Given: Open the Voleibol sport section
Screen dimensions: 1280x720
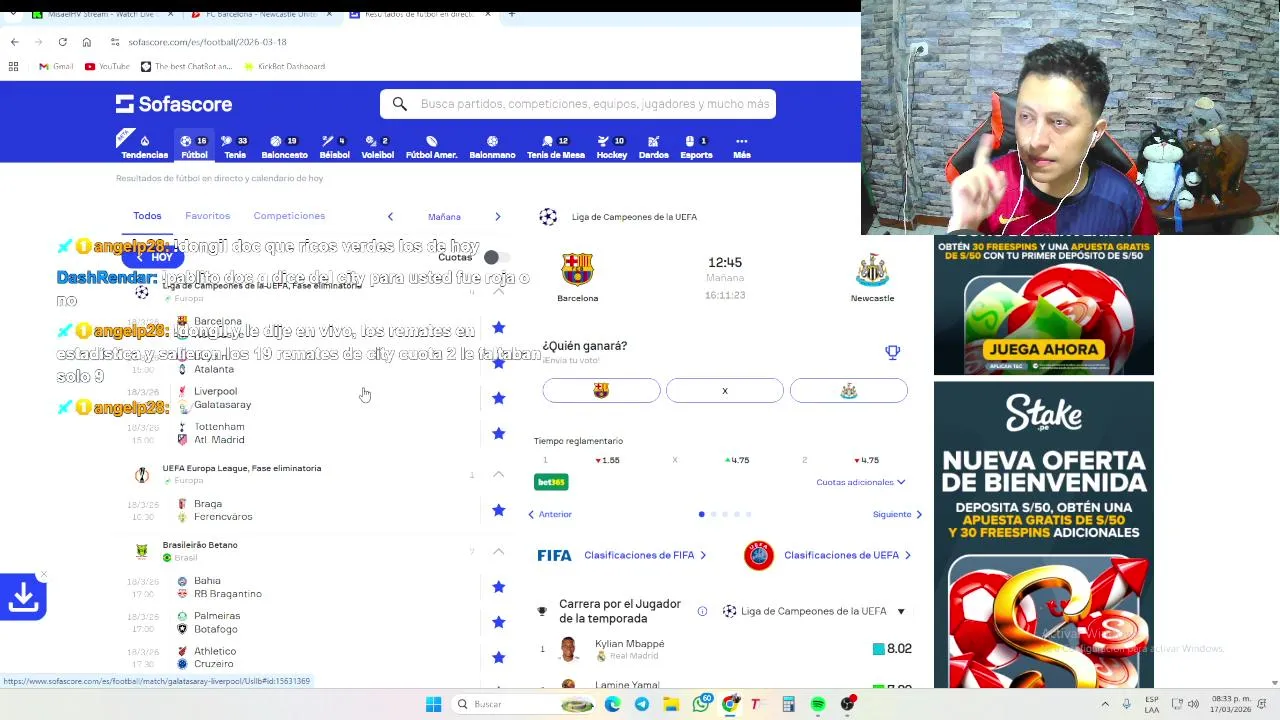Looking at the screenshot, I should pyautogui.click(x=377, y=147).
